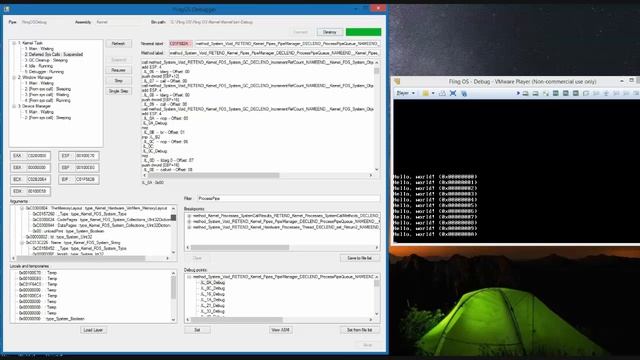Select the CodePages argument row
Viewport: 640px width, 360px height.
click(x=101, y=220)
